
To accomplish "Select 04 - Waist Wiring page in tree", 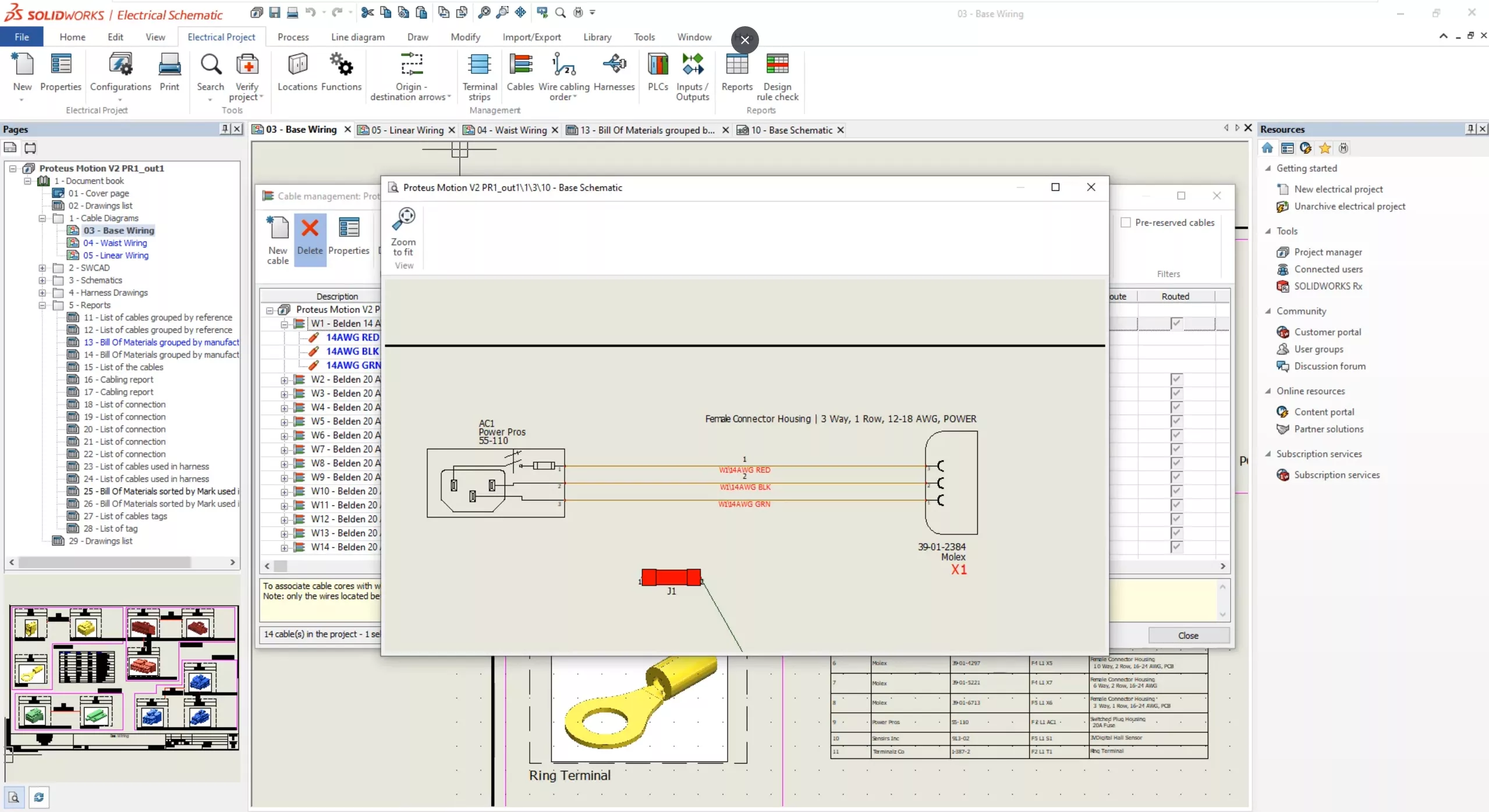I will pos(115,243).
